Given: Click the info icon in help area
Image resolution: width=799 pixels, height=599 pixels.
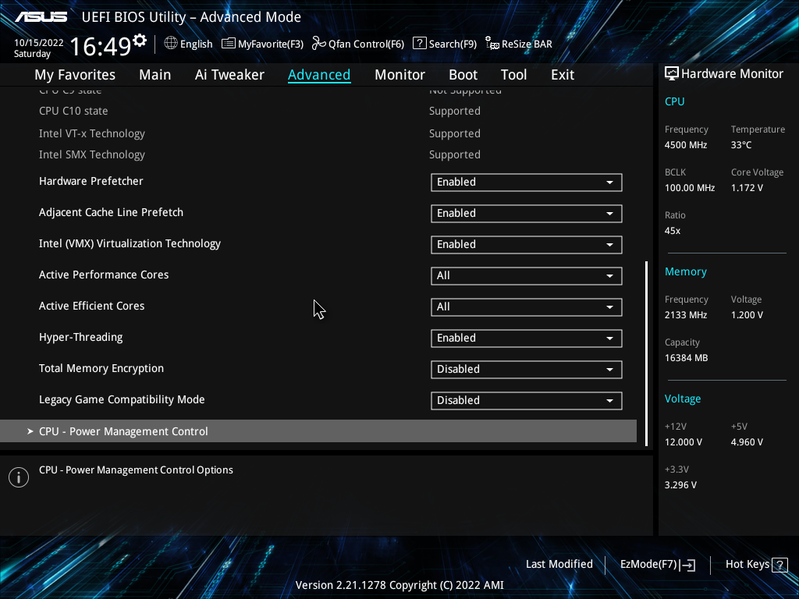Looking at the screenshot, I should (x=19, y=477).
